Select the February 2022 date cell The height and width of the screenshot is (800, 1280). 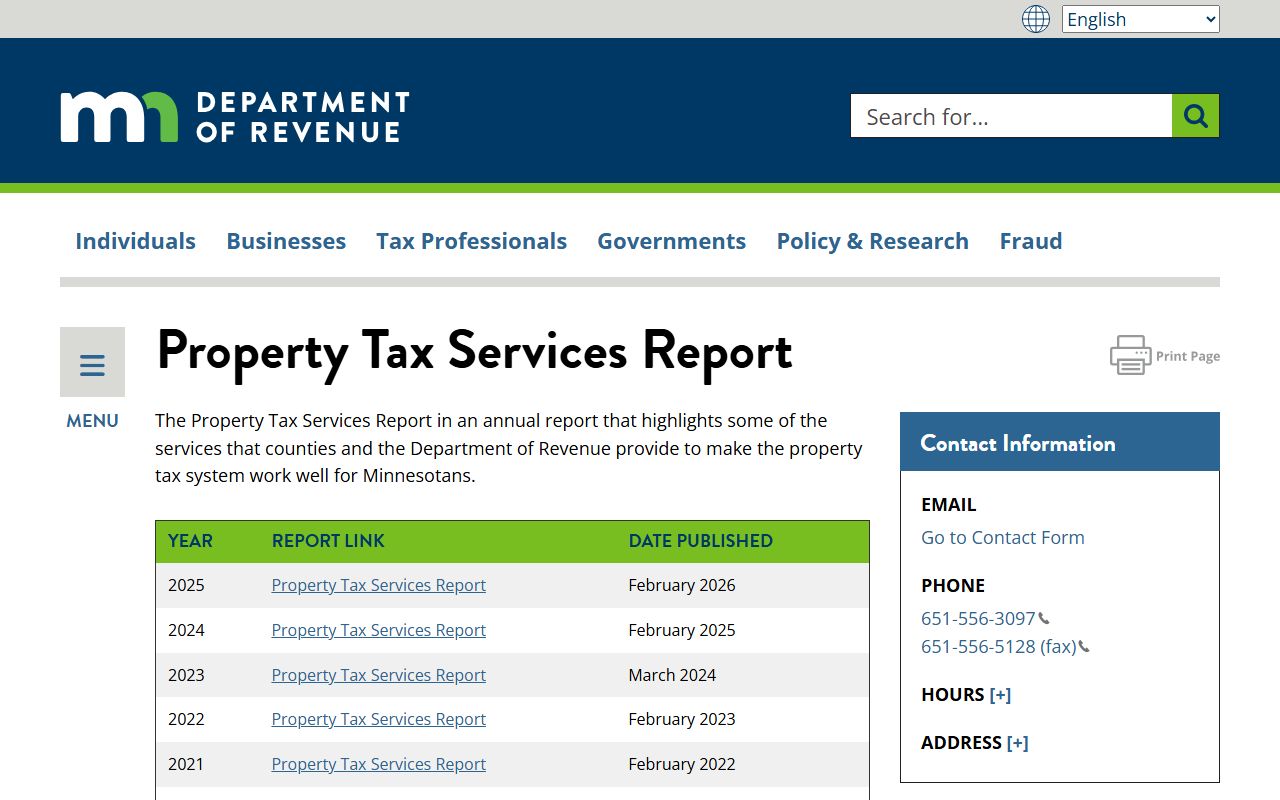[x=681, y=764]
